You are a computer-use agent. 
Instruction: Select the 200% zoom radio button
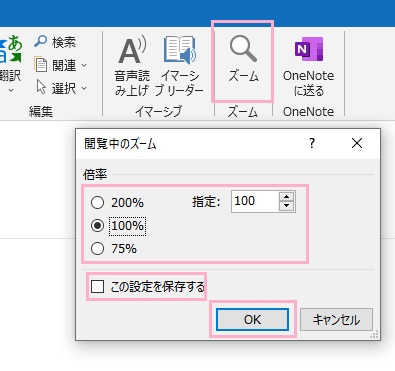pos(97,203)
